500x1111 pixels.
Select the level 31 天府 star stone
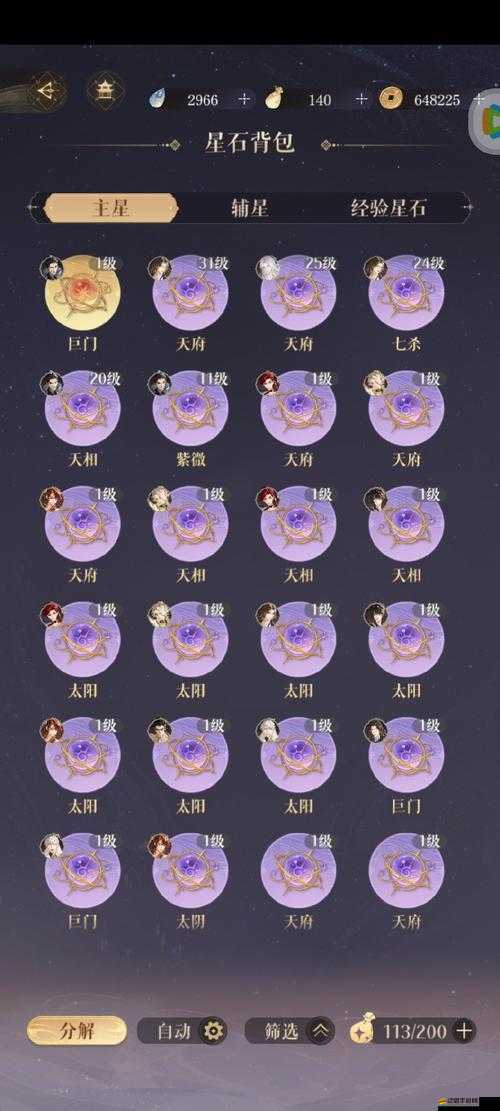coord(190,293)
